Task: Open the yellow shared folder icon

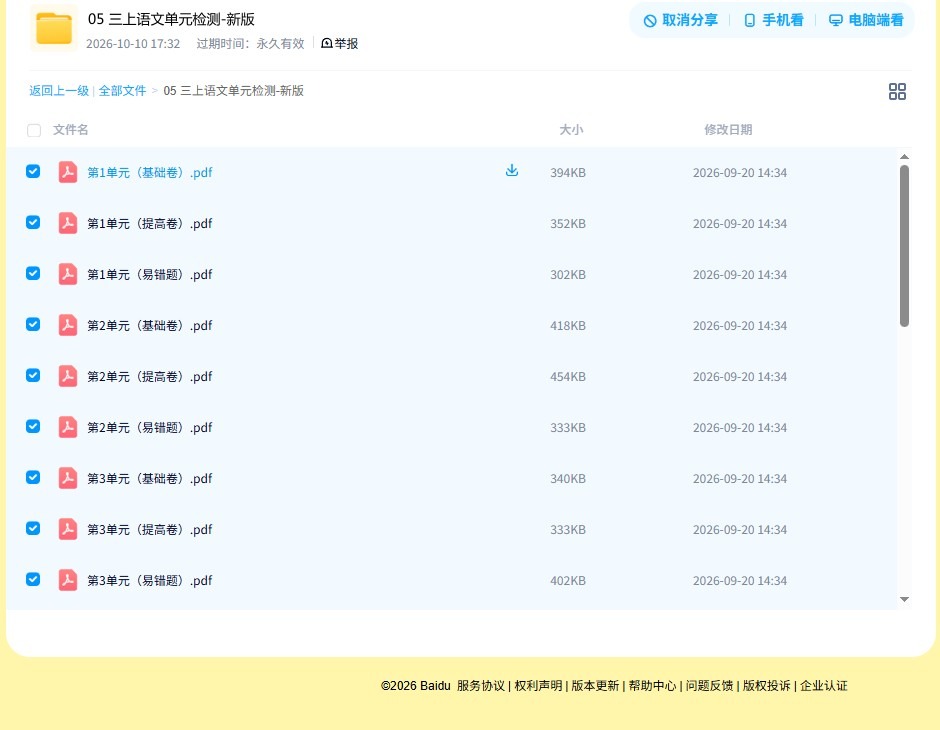Action: pos(53,28)
